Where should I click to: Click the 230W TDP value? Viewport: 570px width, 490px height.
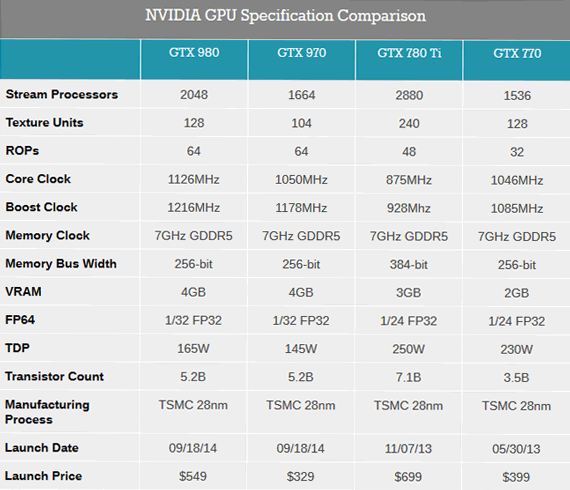tap(517, 350)
